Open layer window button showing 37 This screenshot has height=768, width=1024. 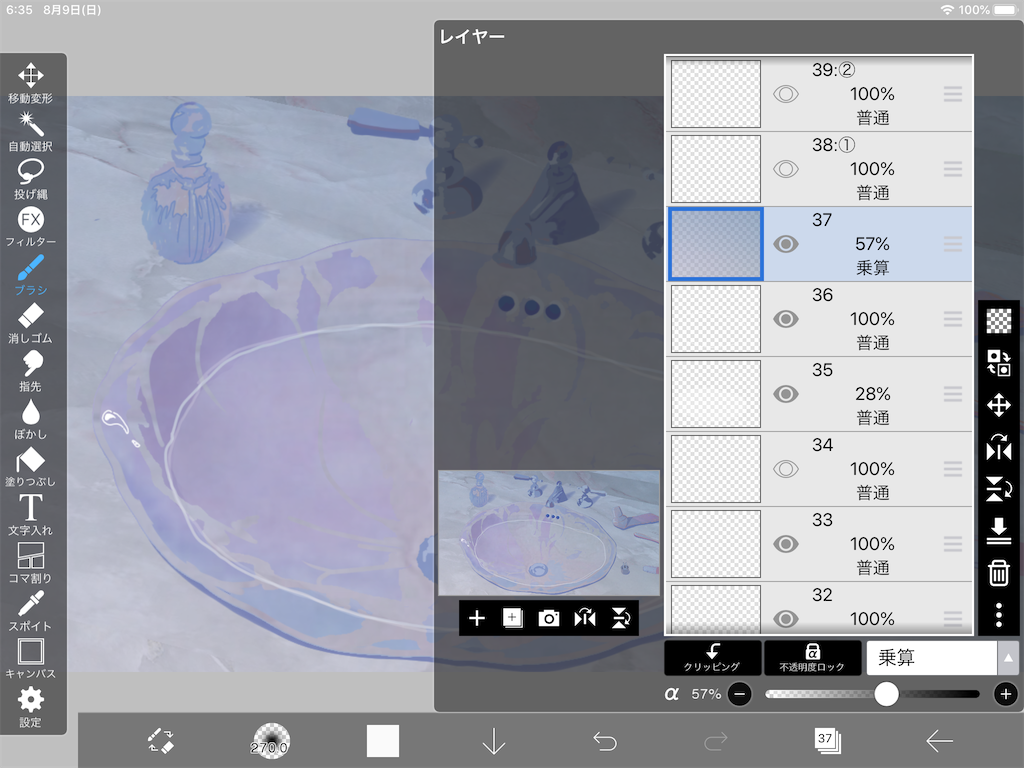click(827, 741)
